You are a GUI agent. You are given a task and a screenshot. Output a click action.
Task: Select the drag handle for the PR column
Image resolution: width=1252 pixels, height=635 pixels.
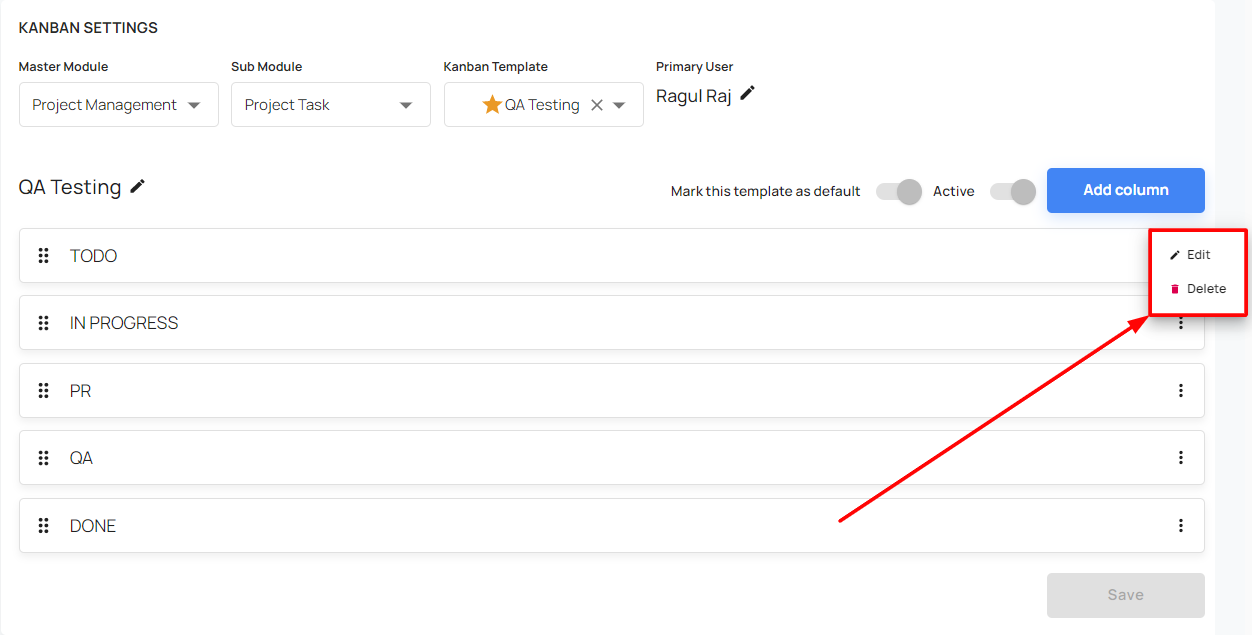point(44,391)
